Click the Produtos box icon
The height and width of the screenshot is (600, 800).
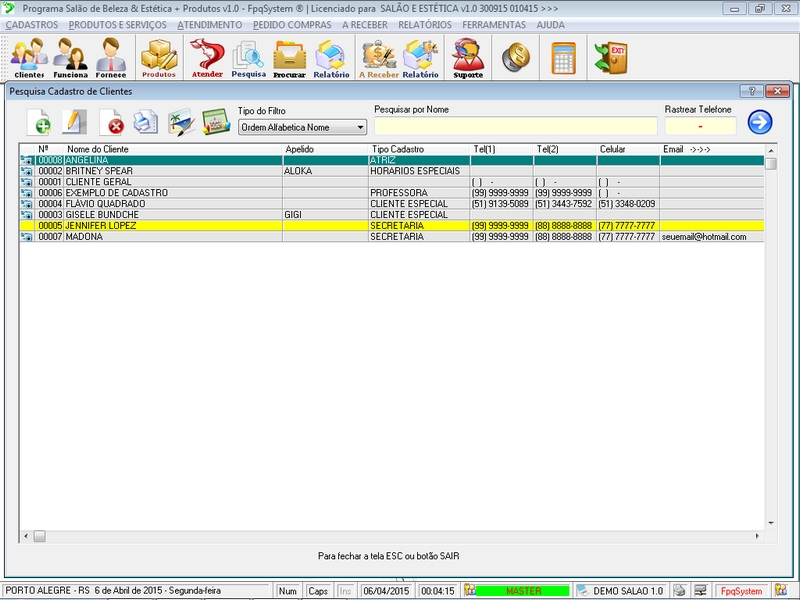[x=158, y=57]
